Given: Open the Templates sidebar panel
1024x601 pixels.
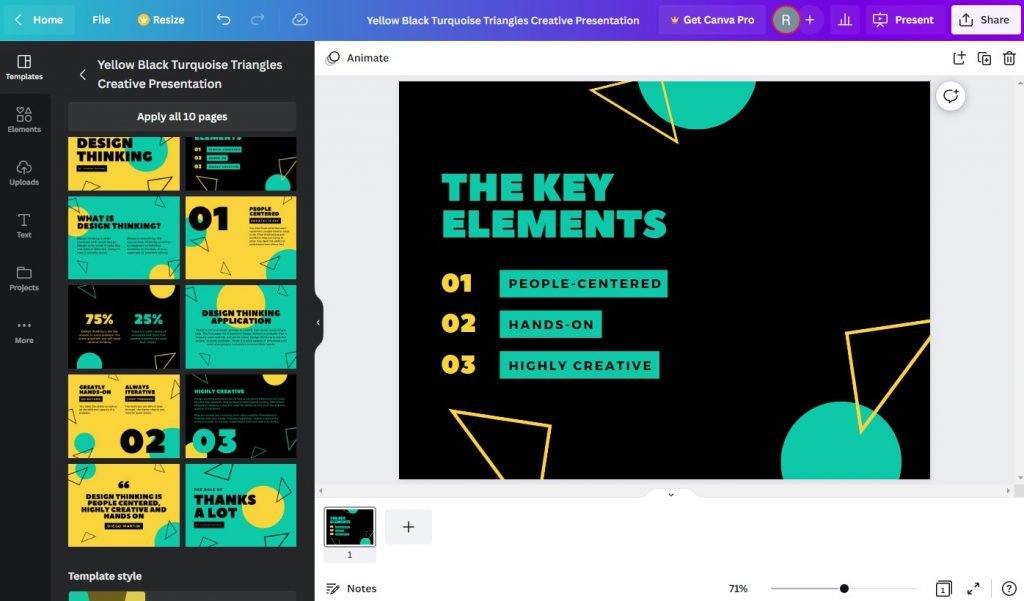Looking at the screenshot, I should (24, 67).
